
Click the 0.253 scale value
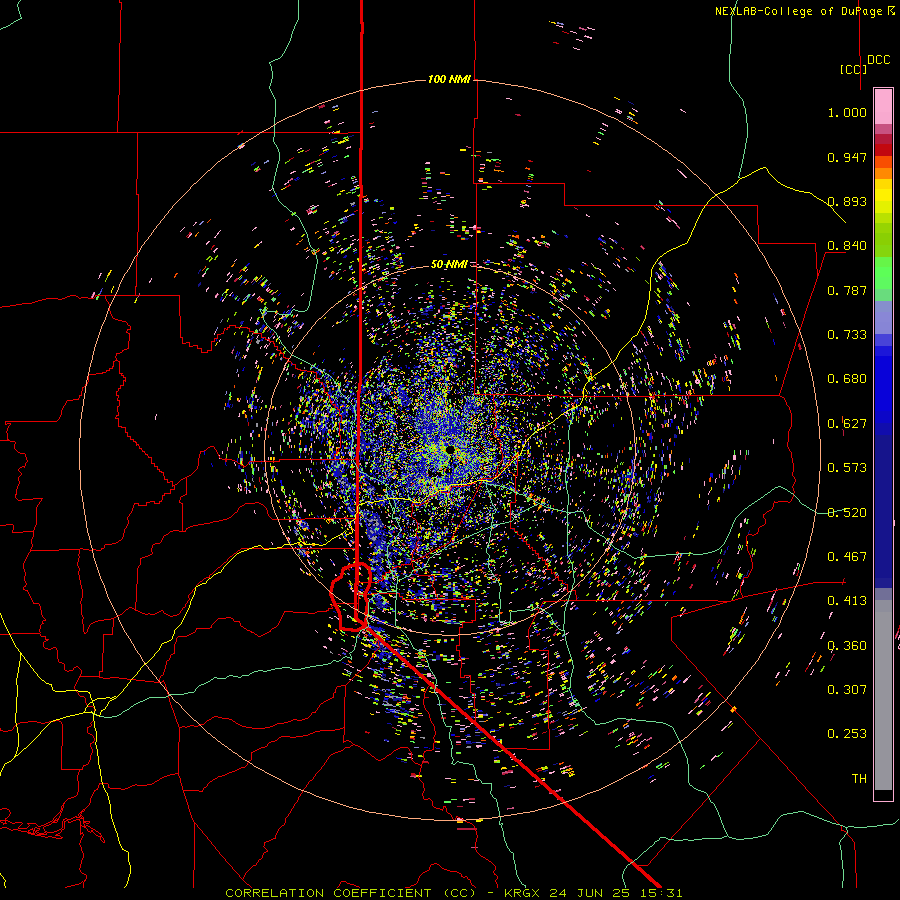(x=847, y=734)
